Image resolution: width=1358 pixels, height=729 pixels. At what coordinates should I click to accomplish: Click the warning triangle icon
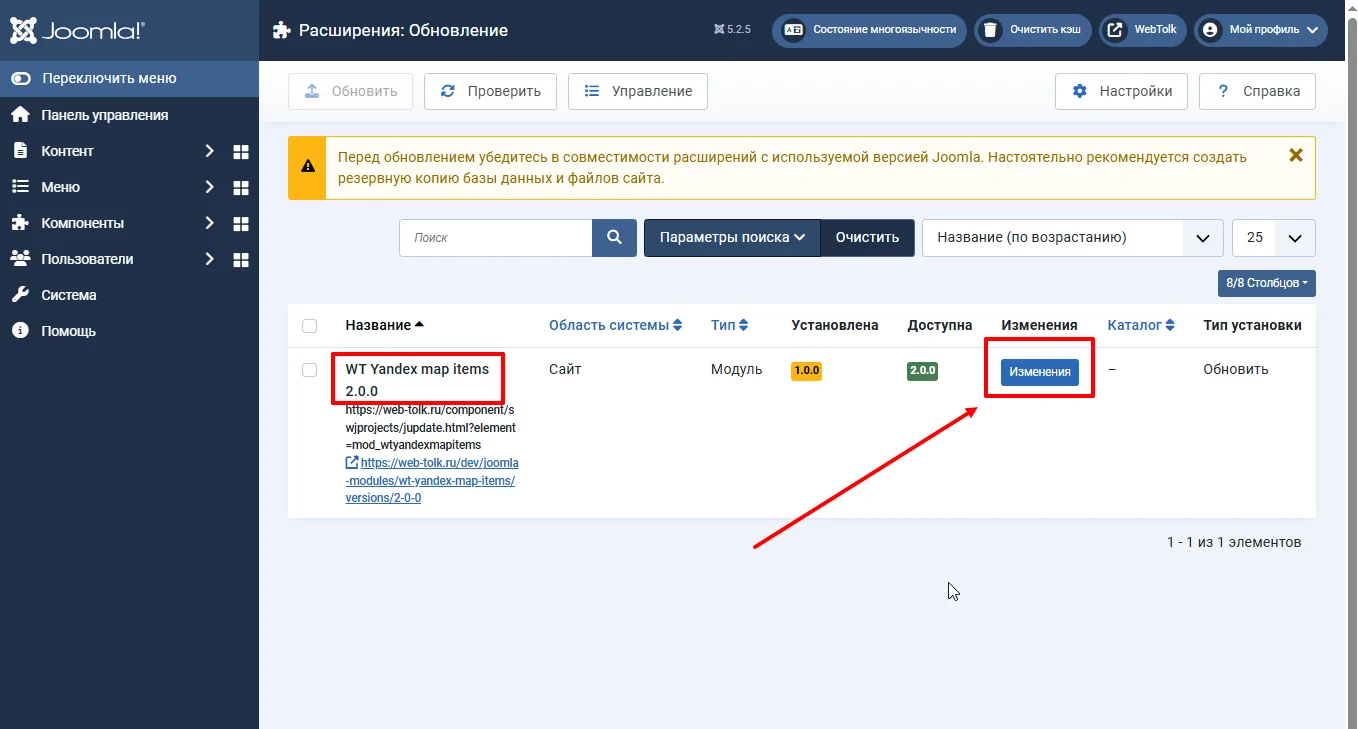[x=307, y=167]
